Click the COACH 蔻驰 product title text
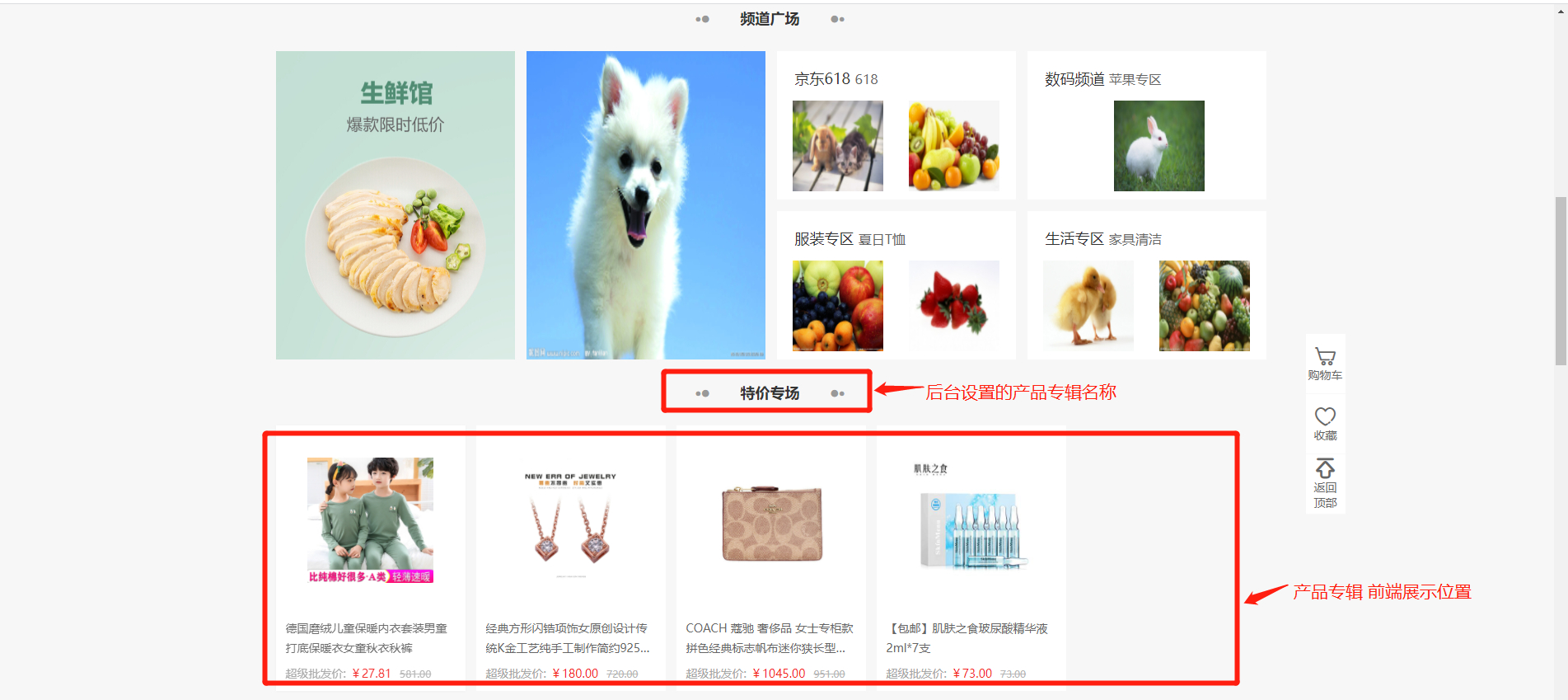 pyautogui.click(x=770, y=638)
